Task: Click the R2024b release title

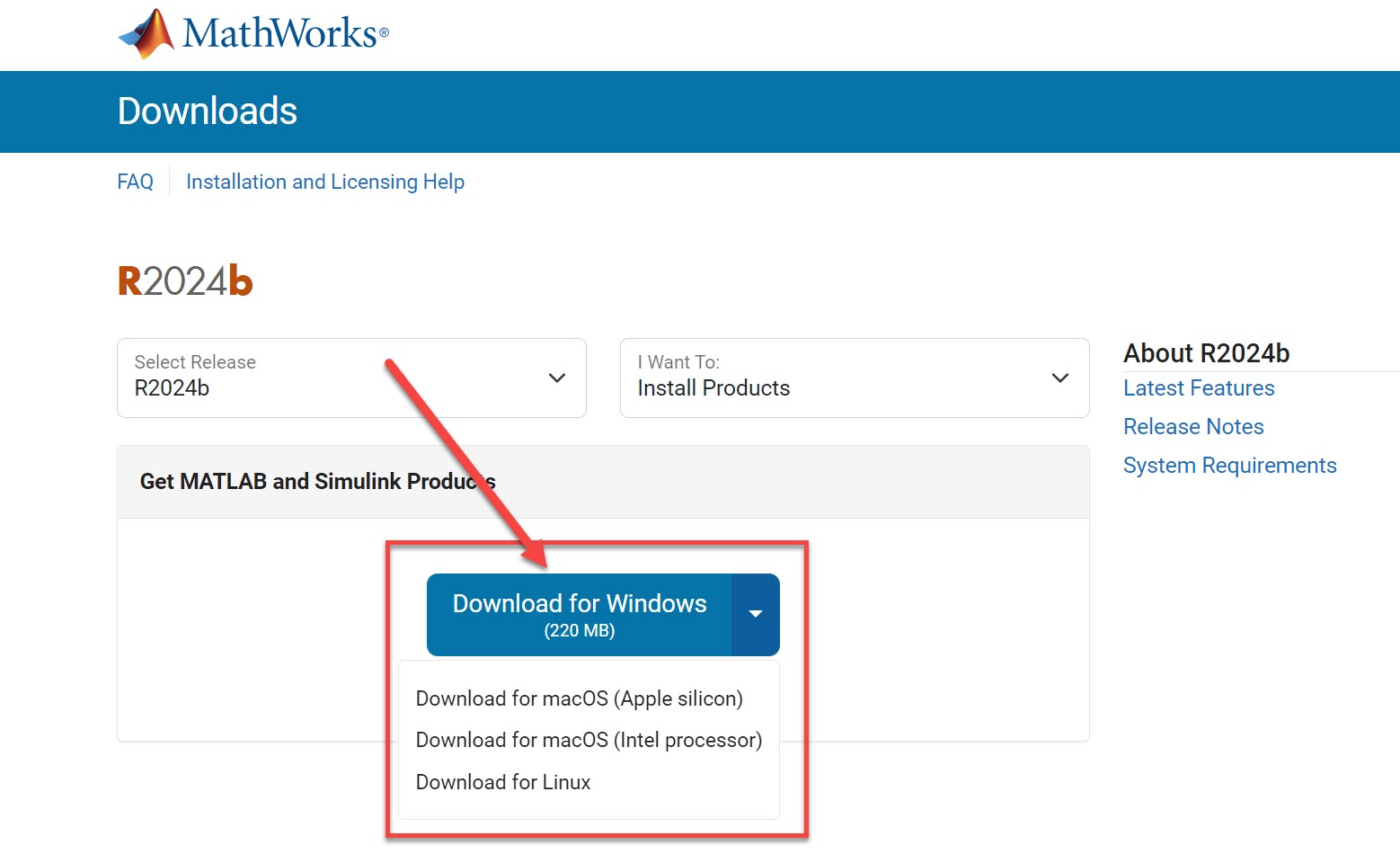Action: click(185, 281)
